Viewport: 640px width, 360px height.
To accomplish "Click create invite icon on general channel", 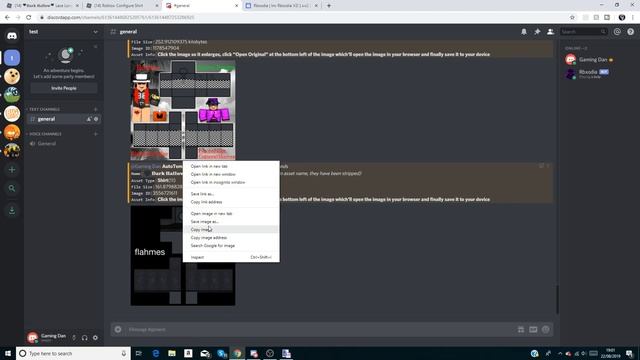I will [89, 119].
